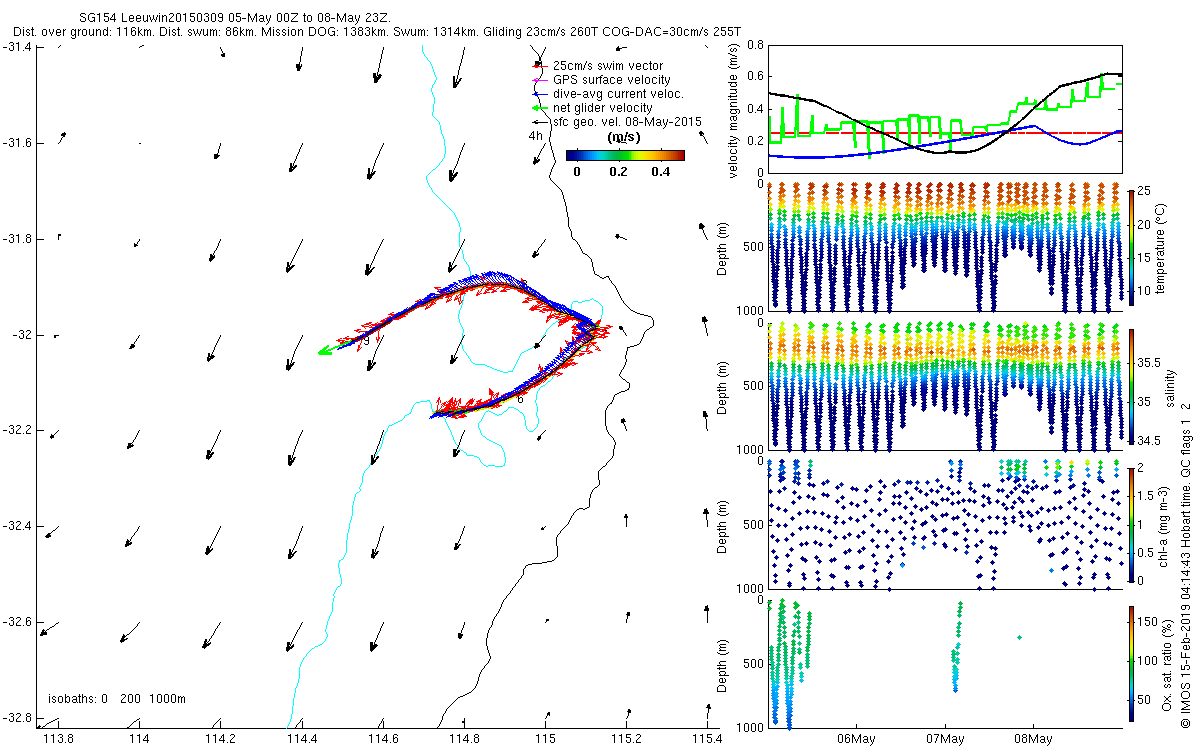Click the 'velocity magnitude (m/s)' axis label
The width and height of the screenshot is (1200, 750).
pos(735,112)
